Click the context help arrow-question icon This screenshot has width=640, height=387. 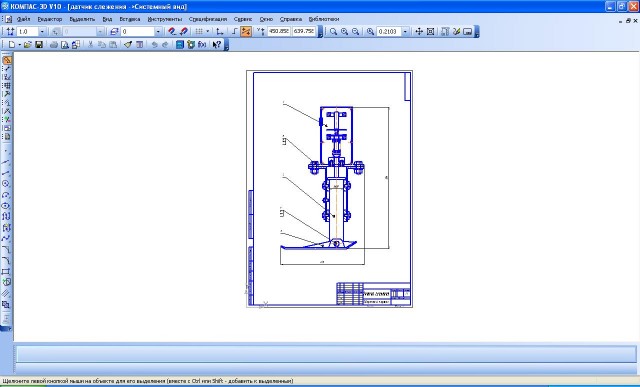[217, 44]
